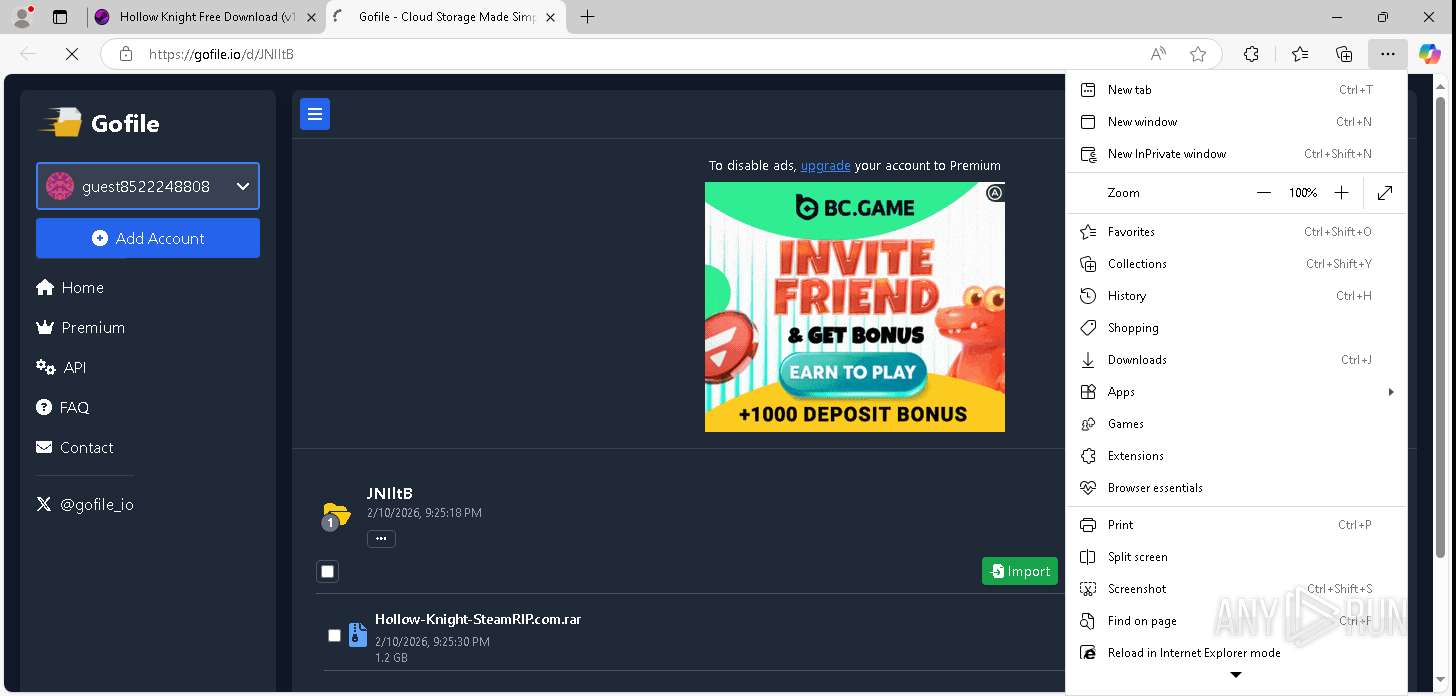The image size is (1456, 696).
Task: Open the Settings and more ellipsis button
Action: point(1387,54)
